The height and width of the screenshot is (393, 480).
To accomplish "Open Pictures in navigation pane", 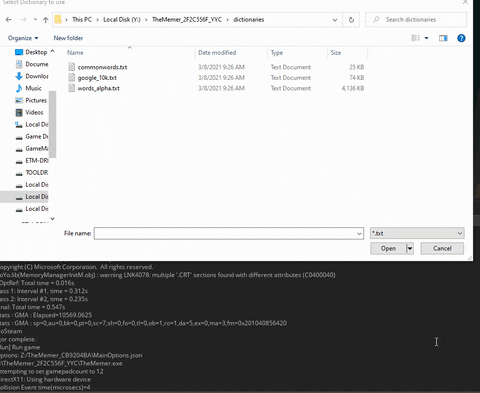I will (x=36, y=100).
